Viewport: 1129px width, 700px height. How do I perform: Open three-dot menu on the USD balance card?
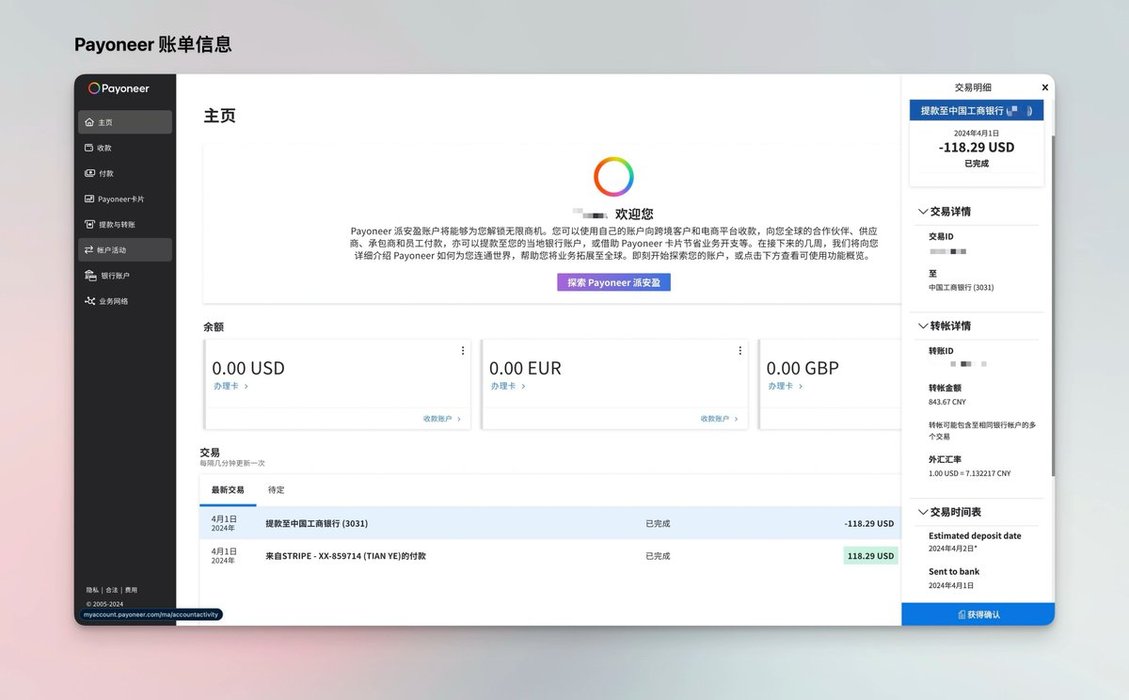click(462, 351)
